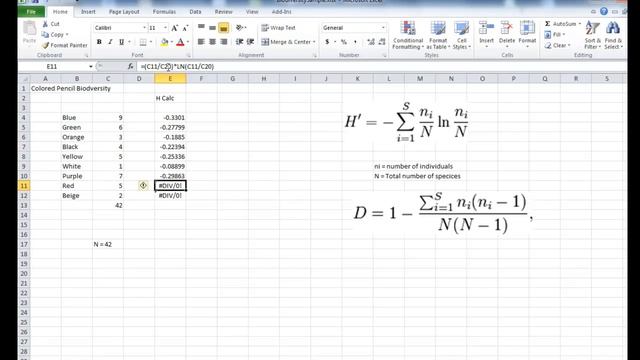Click Increase Decimal icon
This screenshot has height=360, width=640.
point(371,42)
